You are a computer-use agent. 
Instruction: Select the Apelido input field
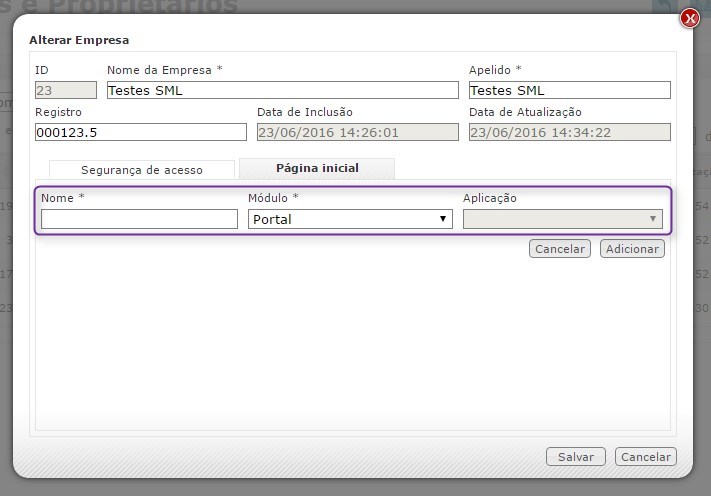pyautogui.click(x=569, y=90)
